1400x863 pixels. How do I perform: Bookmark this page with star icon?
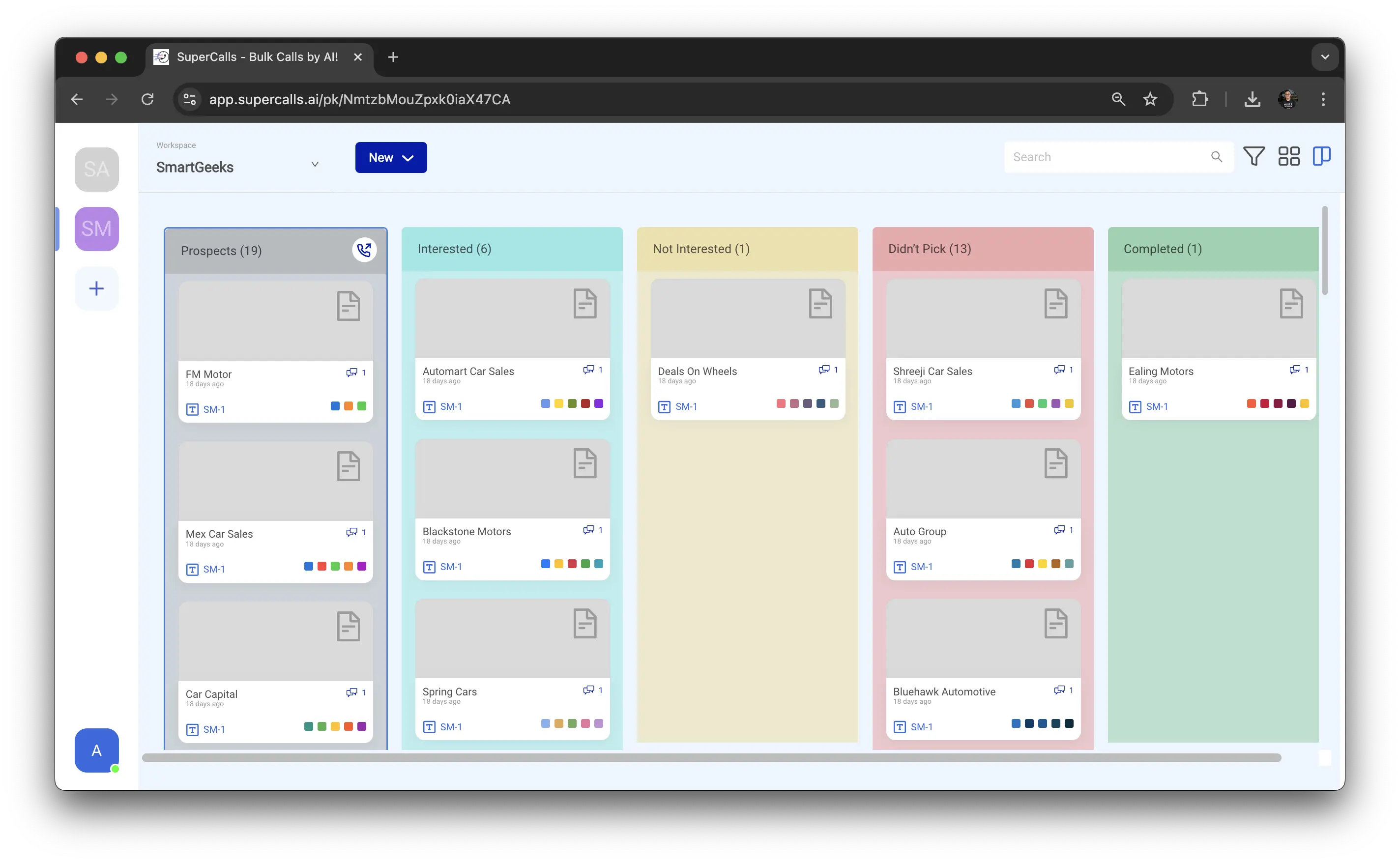pos(1150,99)
